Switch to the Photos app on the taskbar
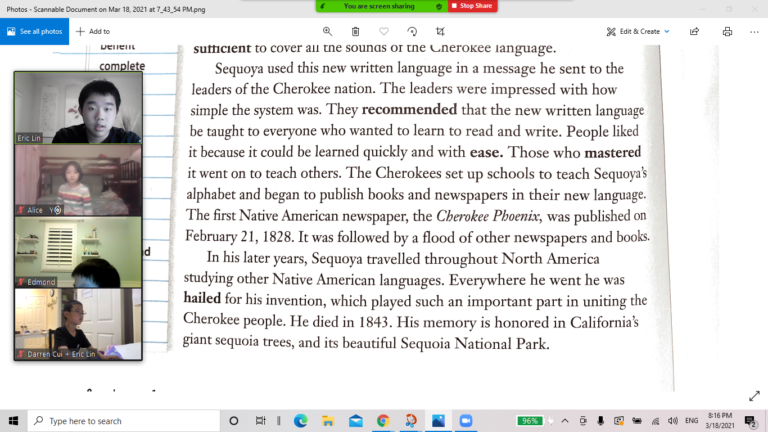Screen dimensions: 768x432 click(x=438, y=421)
